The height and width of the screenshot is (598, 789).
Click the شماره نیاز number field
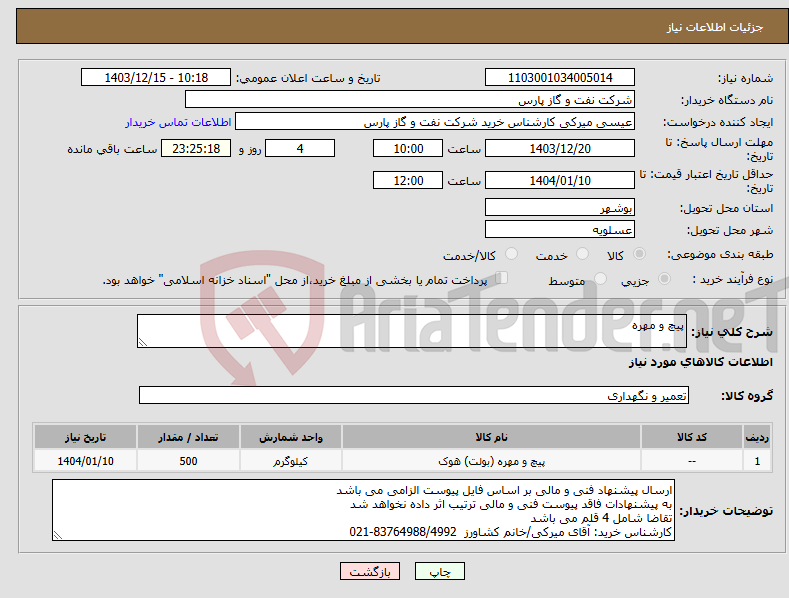pos(560,78)
